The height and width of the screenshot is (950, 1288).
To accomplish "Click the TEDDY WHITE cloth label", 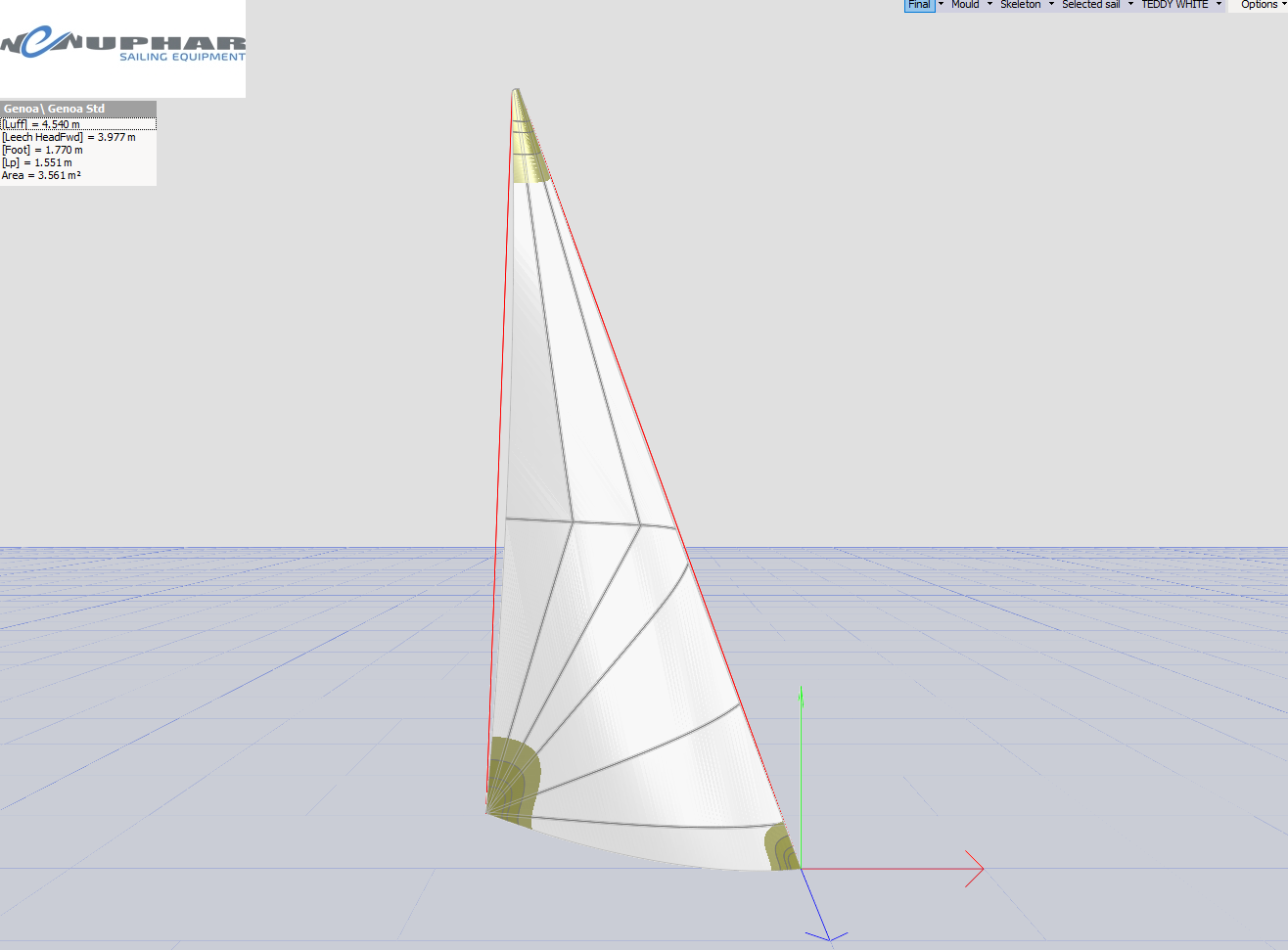I will click(1174, 5).
